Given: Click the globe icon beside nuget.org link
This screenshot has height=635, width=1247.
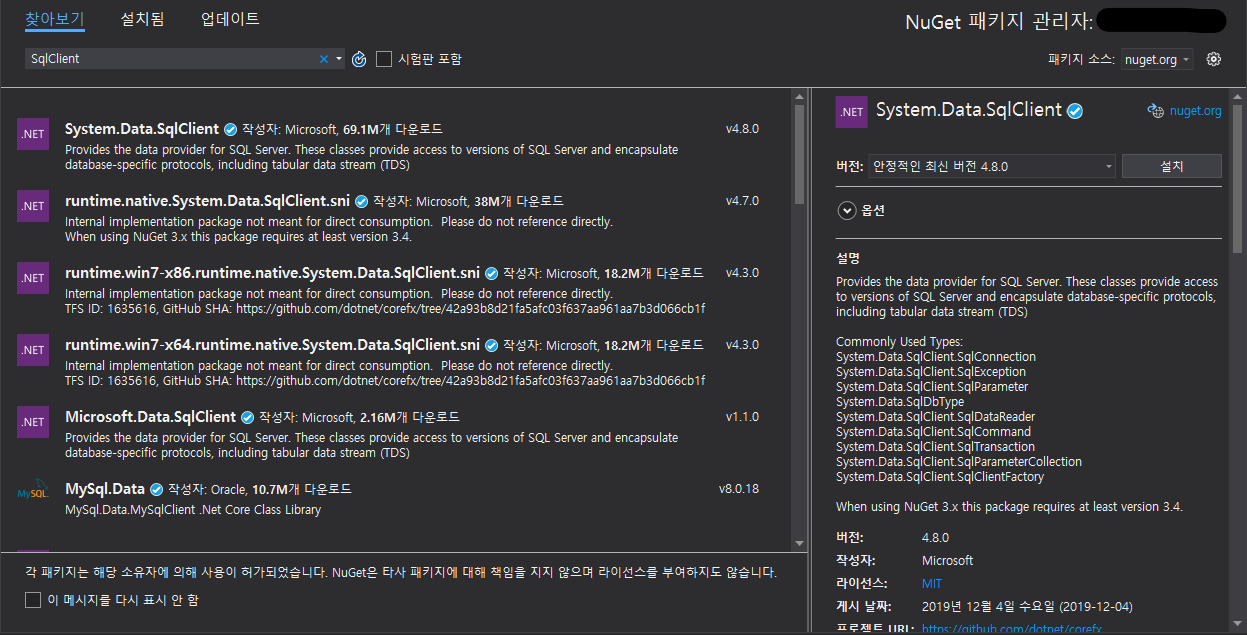Looking at the screenshot, I should click(x=1155, y=111).
